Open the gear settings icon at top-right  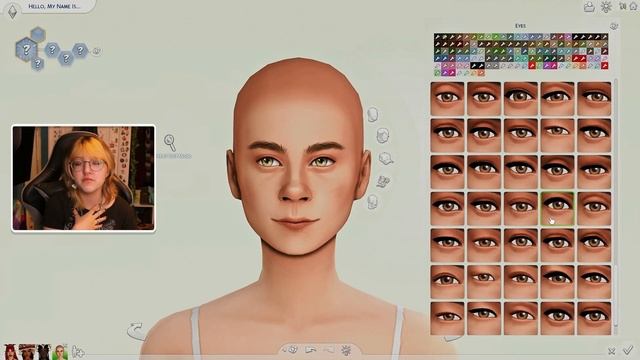606,7
